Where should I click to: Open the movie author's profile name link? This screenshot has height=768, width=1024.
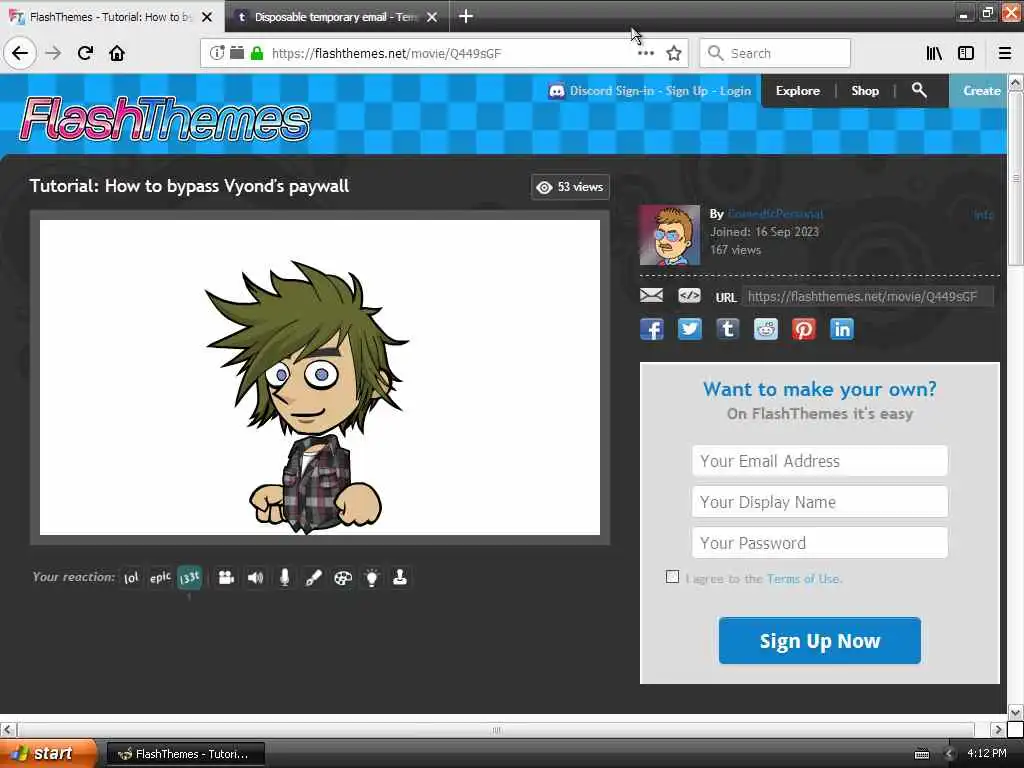tap(775, 214)
